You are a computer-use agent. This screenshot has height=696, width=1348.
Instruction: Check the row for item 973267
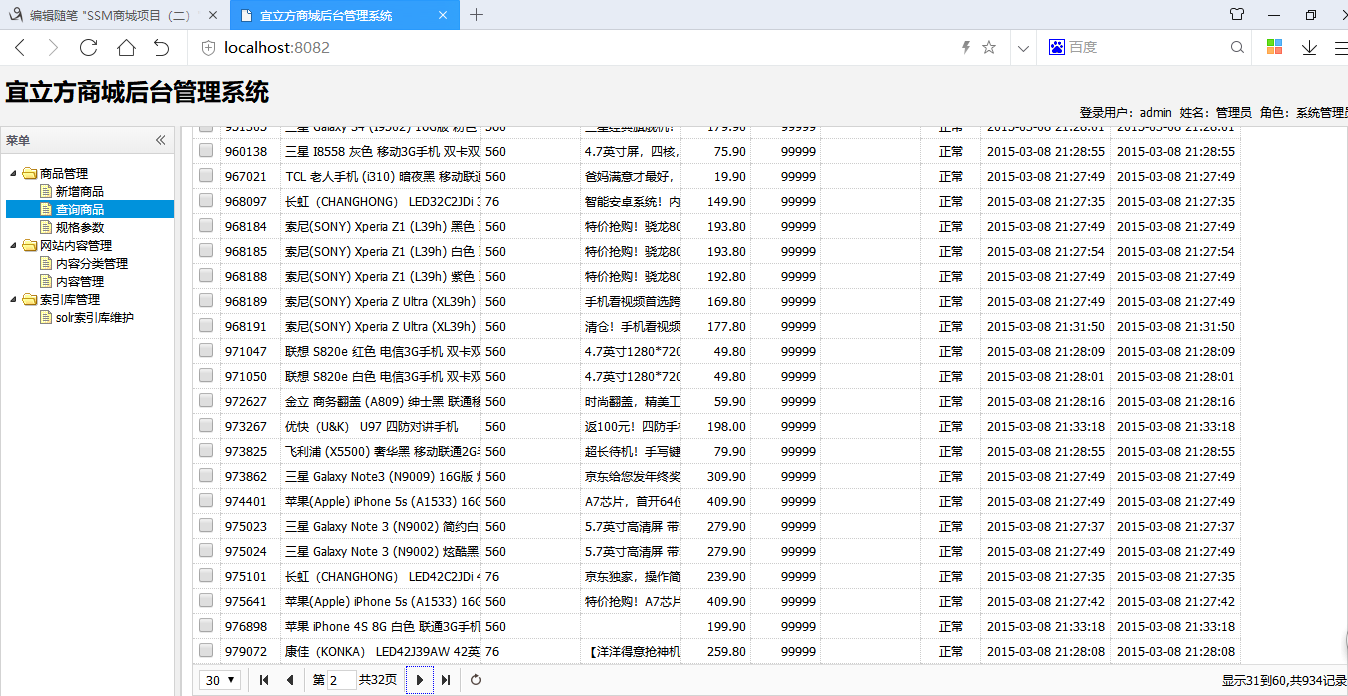(206, 425)
